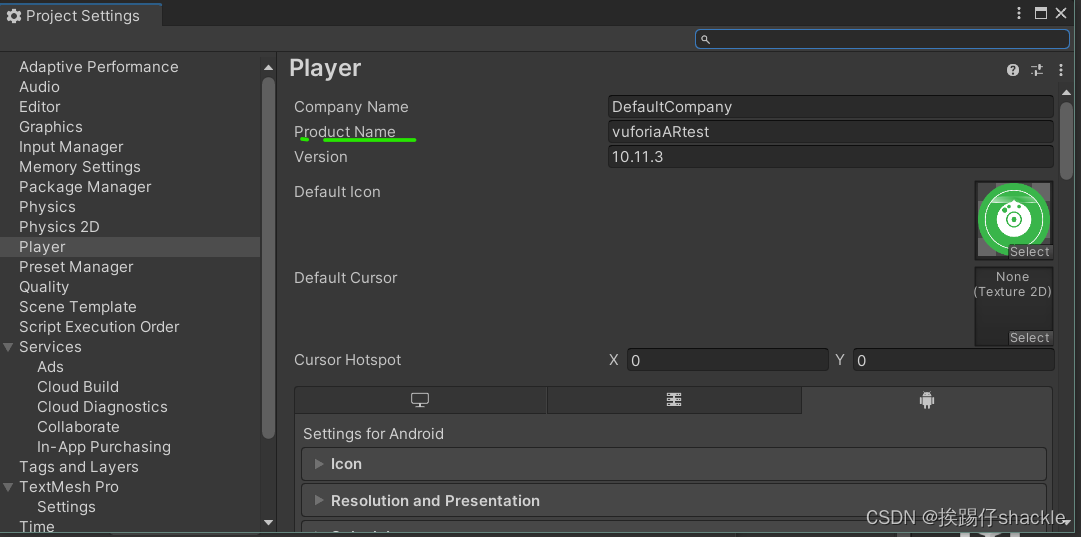1081x537 pixels.
Task: Select the standalone desktop platform tab
Action: click(x=420, y=400)
